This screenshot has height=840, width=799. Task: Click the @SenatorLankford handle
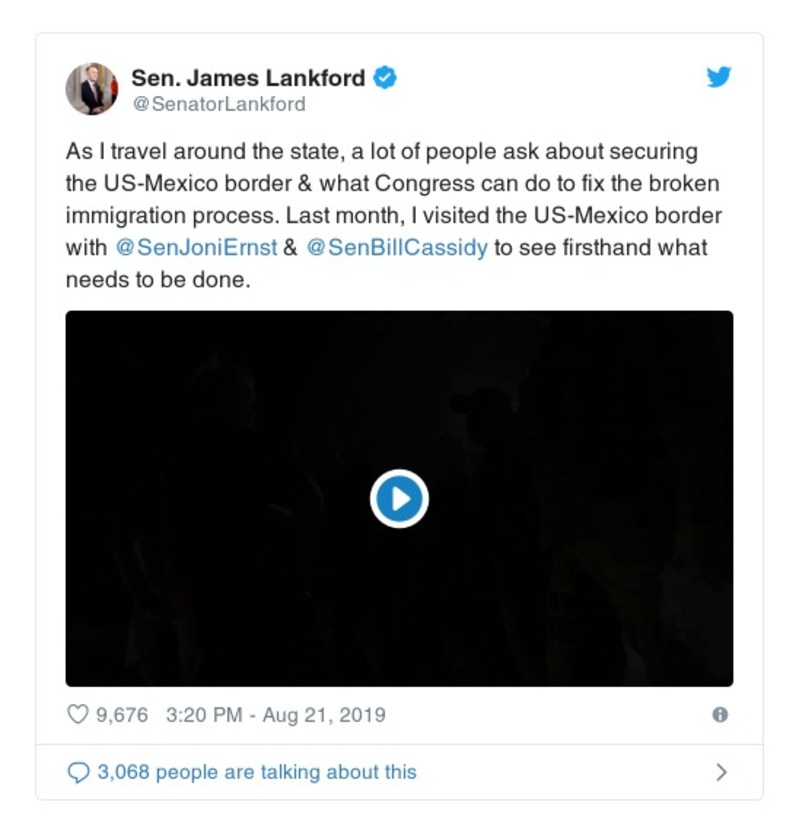click(219, 104)
